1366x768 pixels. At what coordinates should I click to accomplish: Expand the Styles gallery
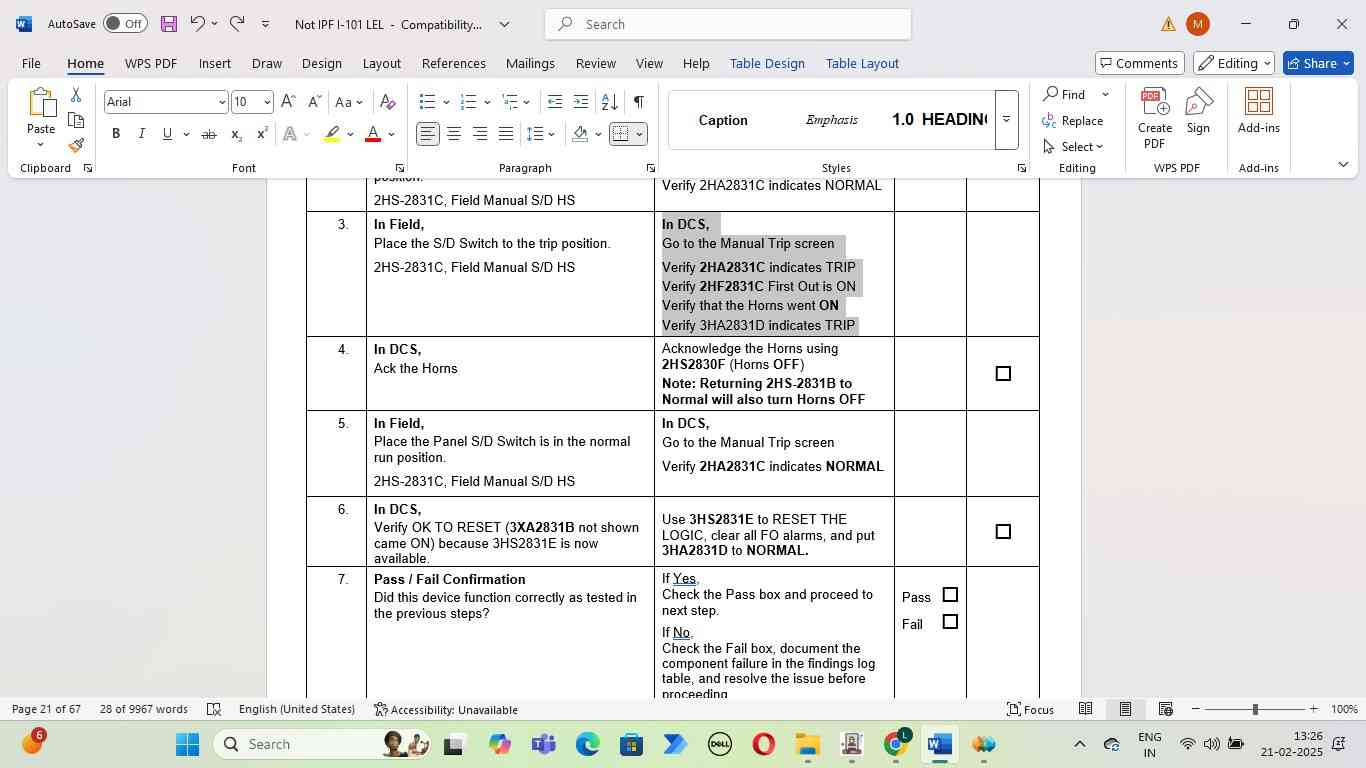pyautogui.click(x=1006, y=120)
